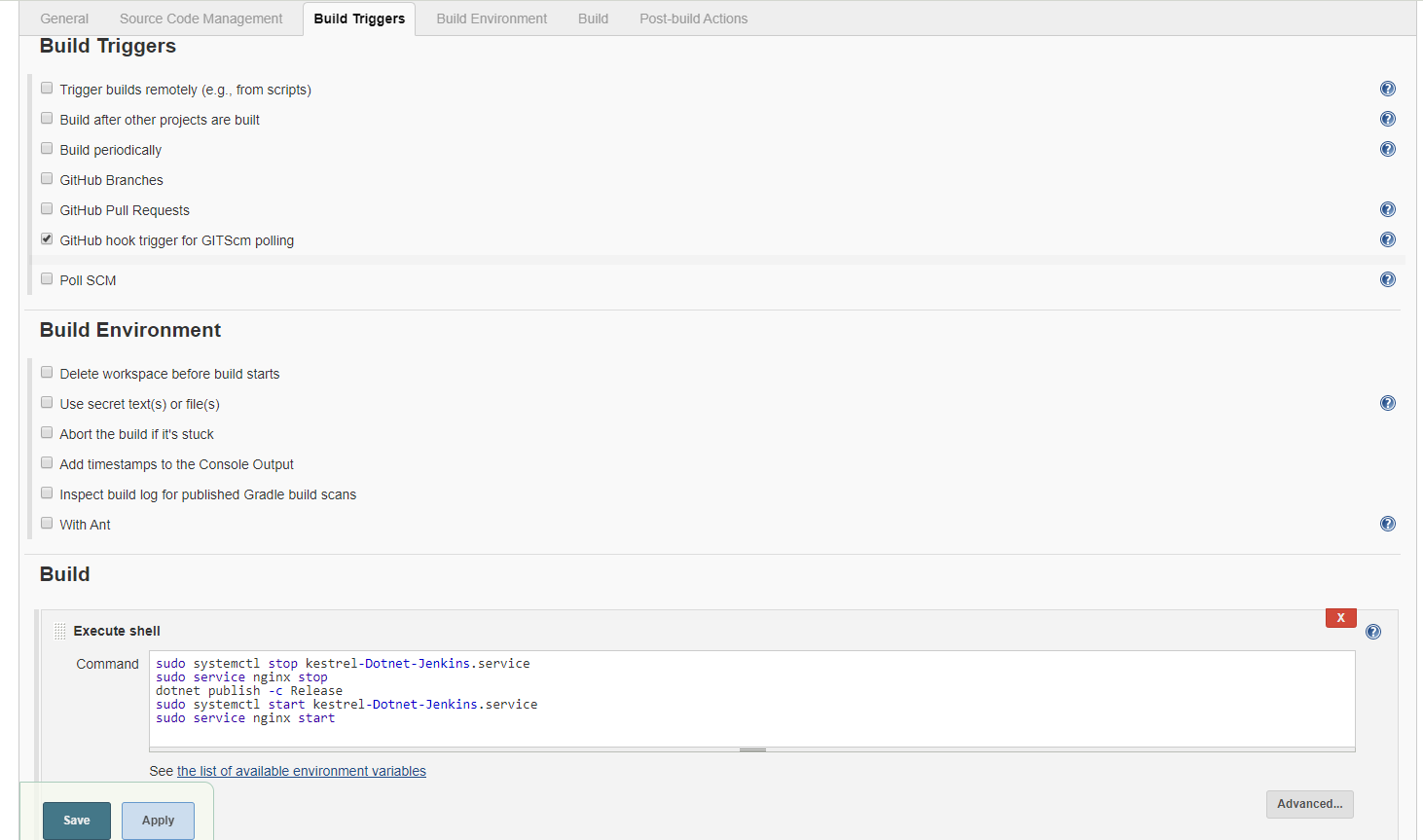The height and width of the screenshot is (840, 1423).
Task: Uncheck GitHub hook trigger for GITScm polling
Action: [47, 238]
